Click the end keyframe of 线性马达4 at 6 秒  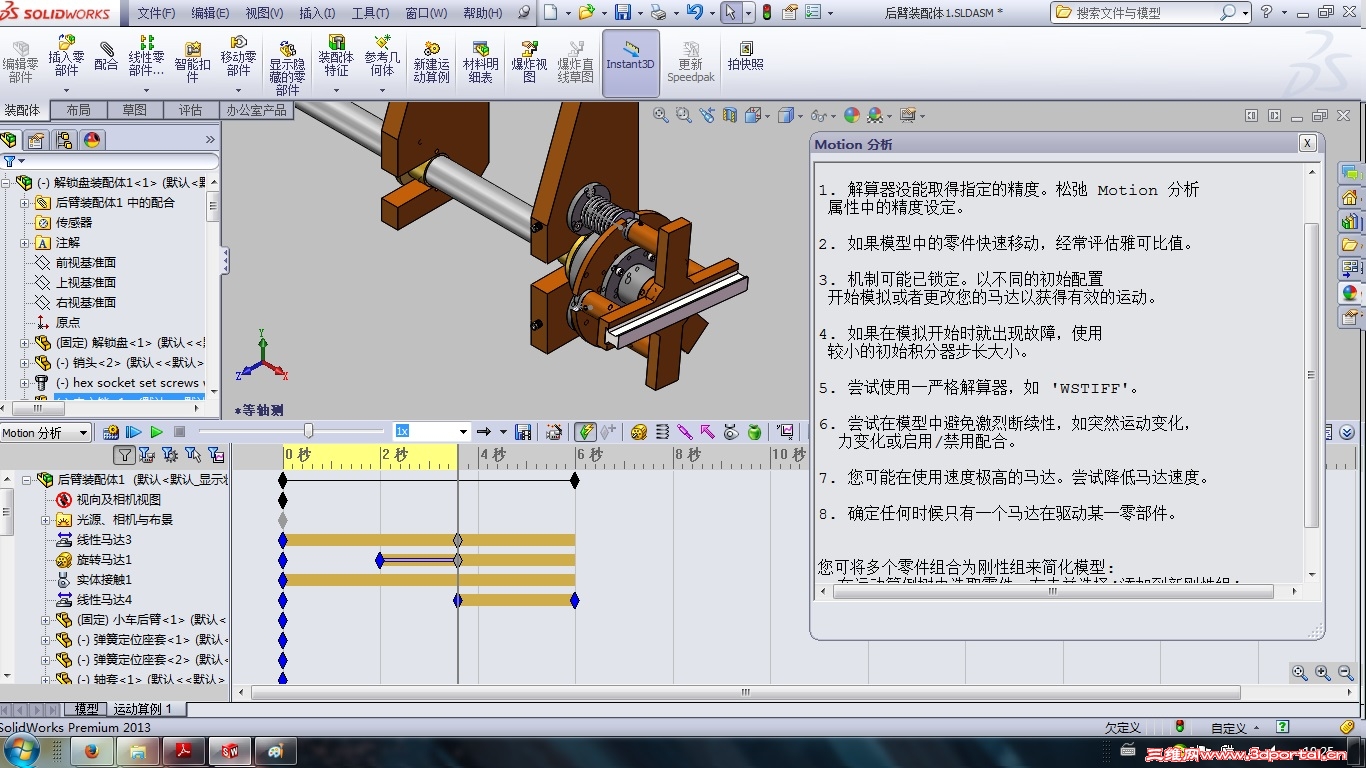pos(574,600)
